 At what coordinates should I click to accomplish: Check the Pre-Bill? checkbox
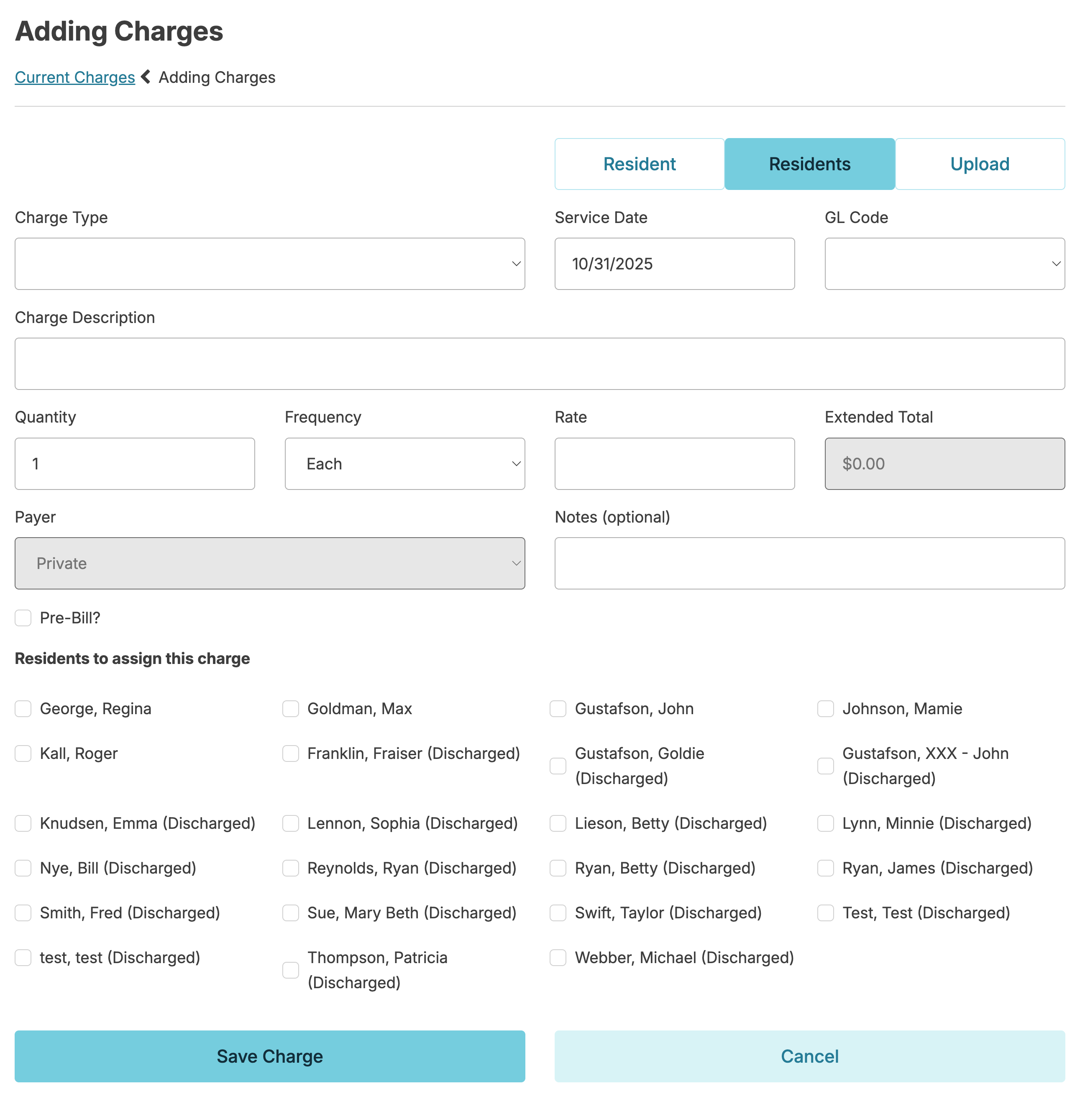[23, 618]
